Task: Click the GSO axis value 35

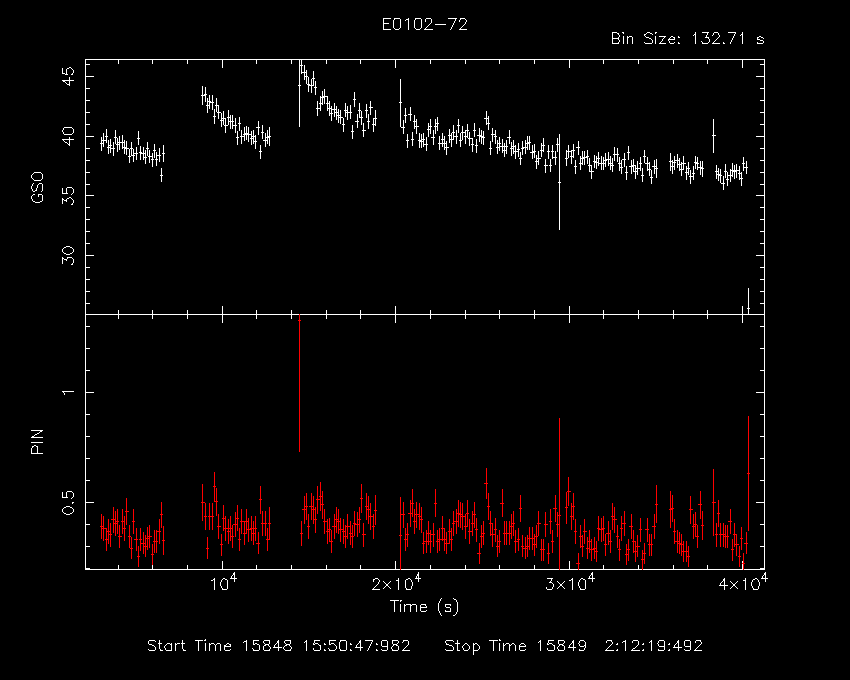Action: [x=69, y=195]
